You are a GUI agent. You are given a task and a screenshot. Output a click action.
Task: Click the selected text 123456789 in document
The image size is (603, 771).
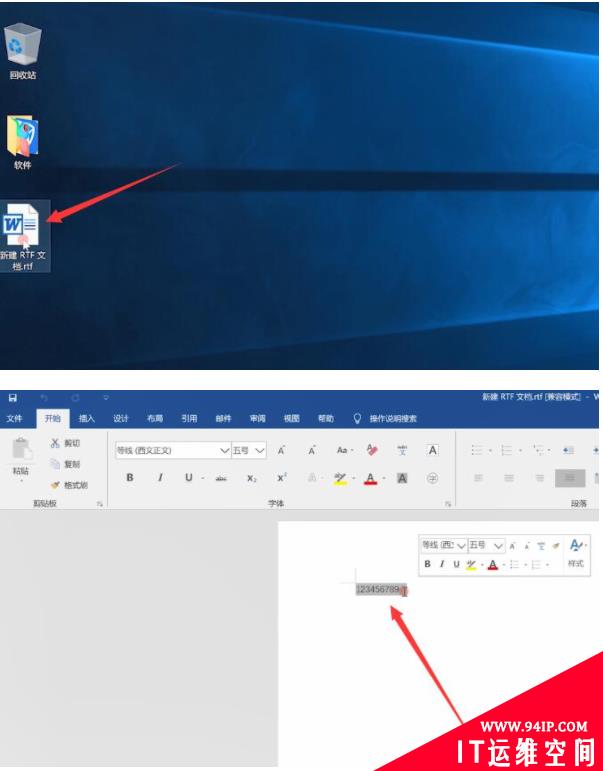[x=377, y=589]
